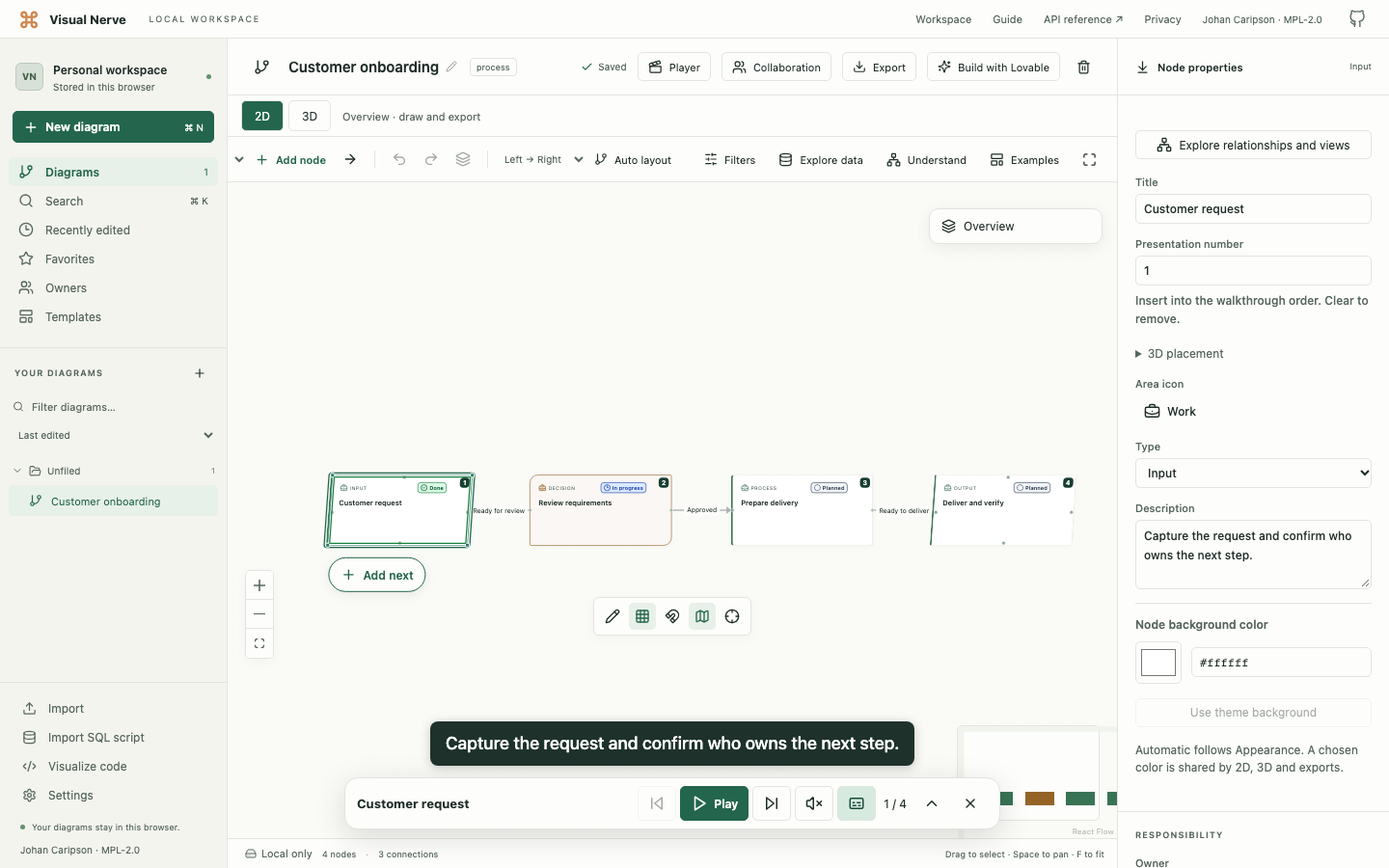Click the Presentation number field

(1253, 271)
